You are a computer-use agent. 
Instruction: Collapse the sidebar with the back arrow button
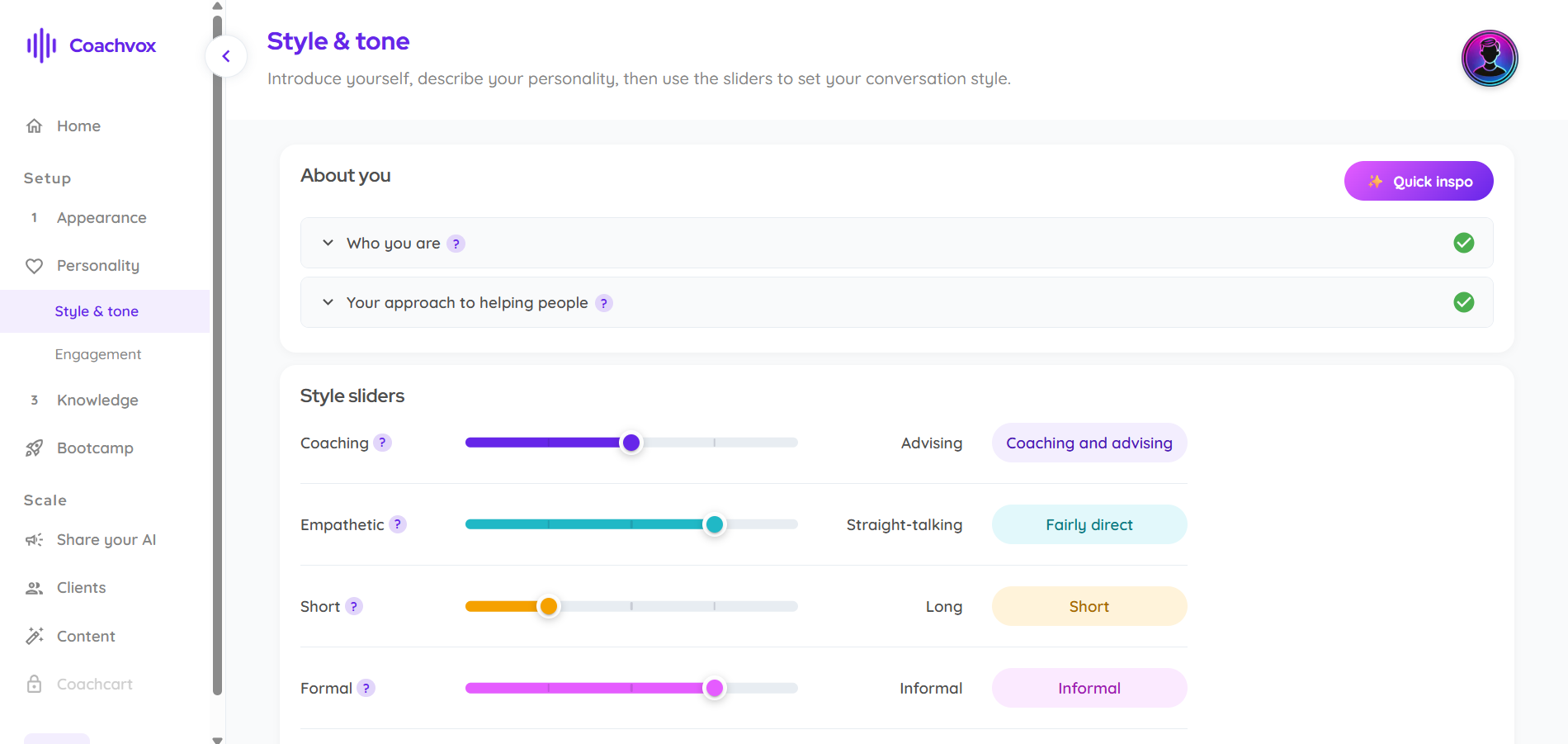click(x=226, y=56)
